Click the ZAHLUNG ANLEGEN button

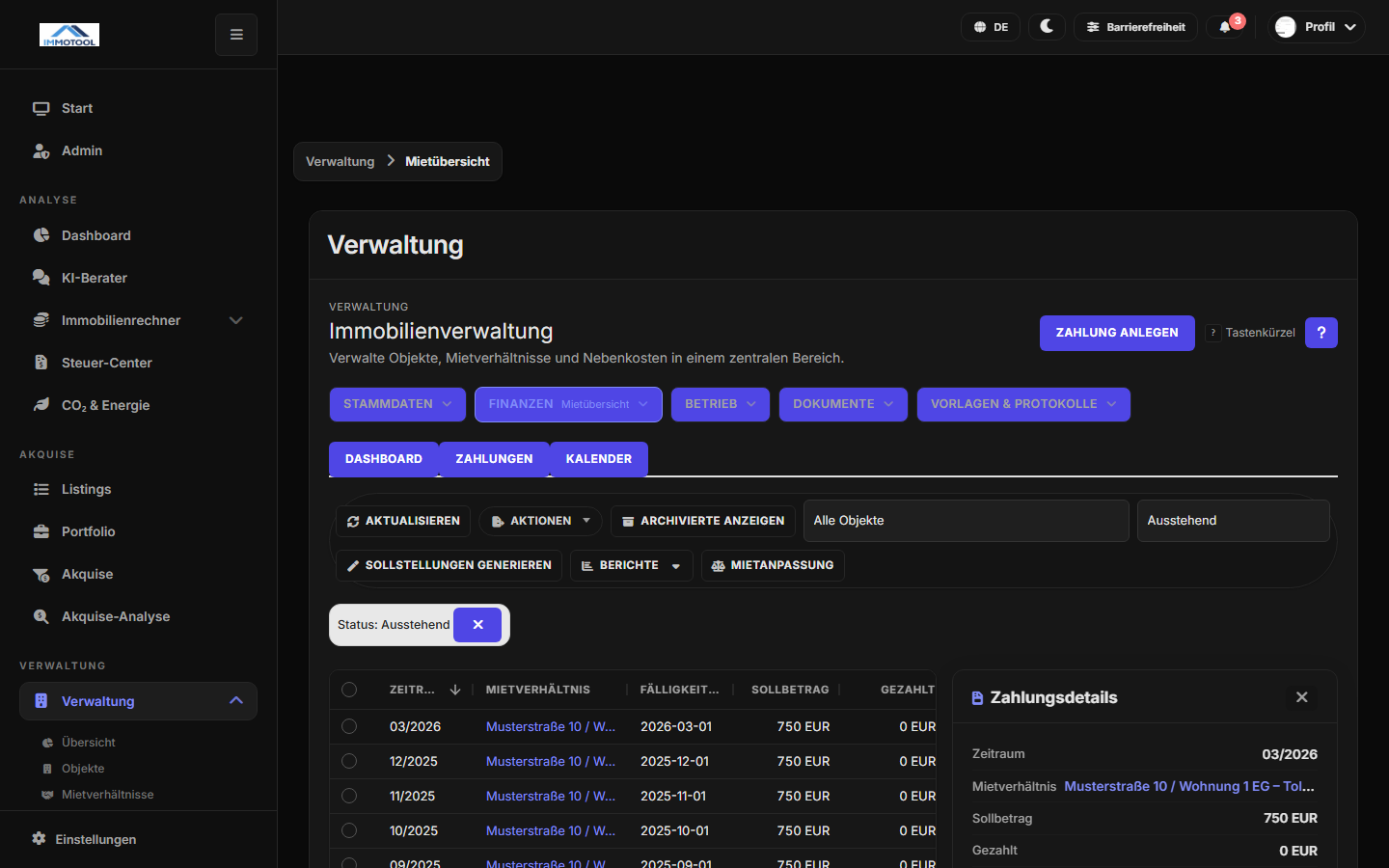[1117, 333]
